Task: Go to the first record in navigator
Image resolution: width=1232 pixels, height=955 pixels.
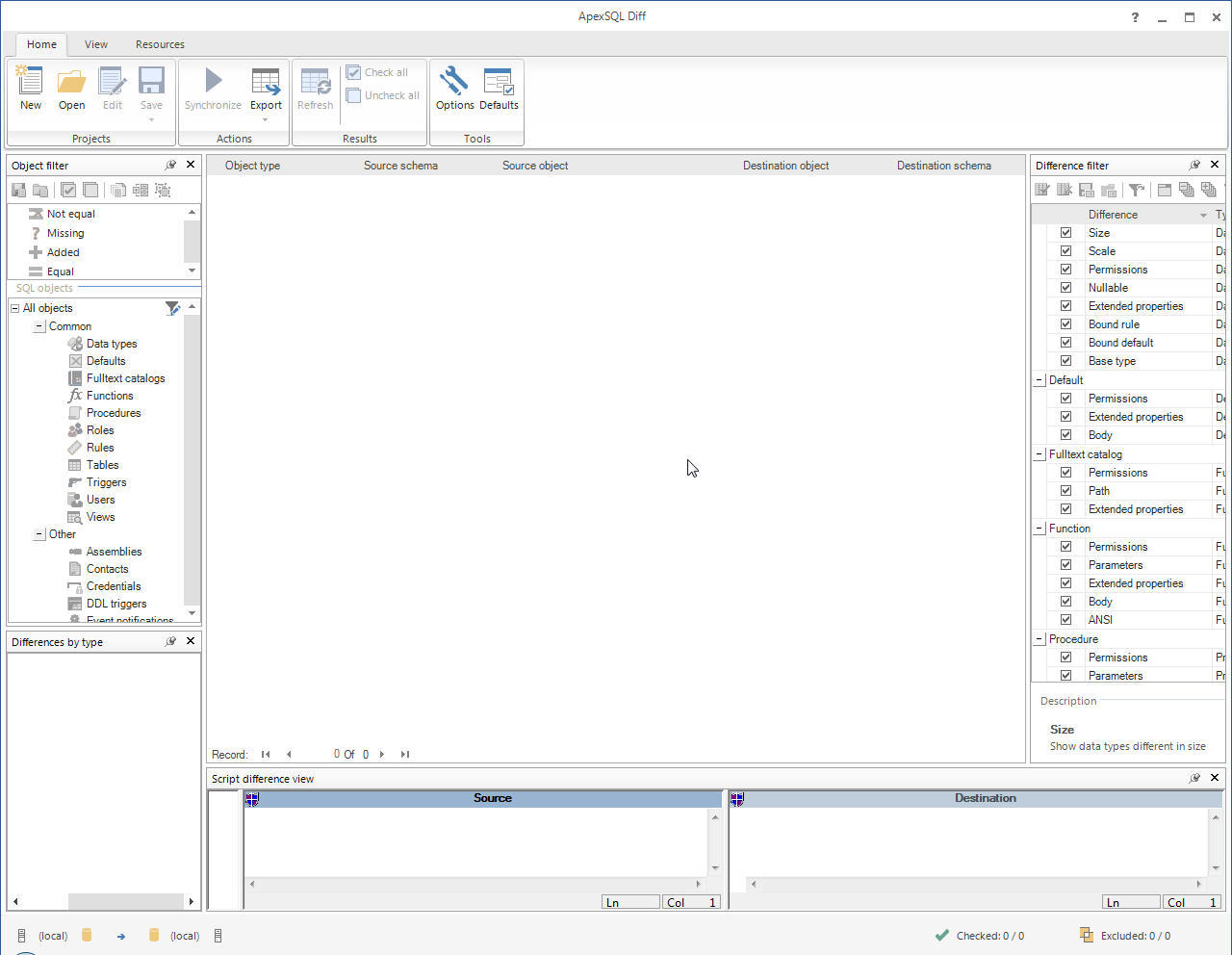Action: [266, 754]
